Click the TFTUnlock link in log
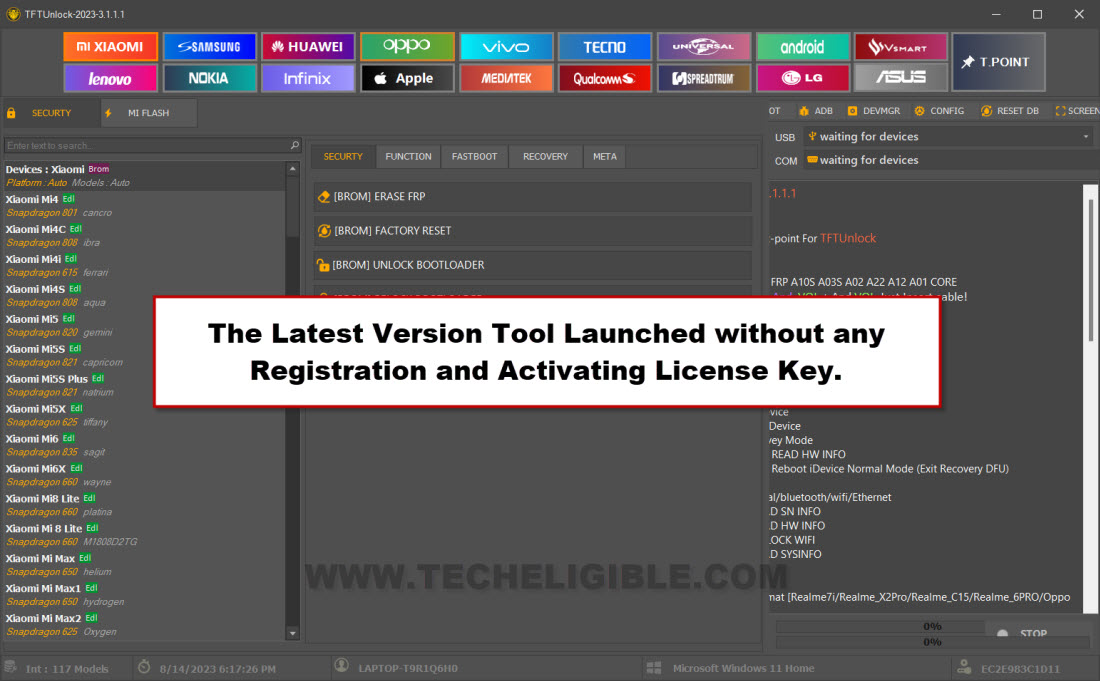Viewport: 1100px width, 681px height. tap(848, 238)
